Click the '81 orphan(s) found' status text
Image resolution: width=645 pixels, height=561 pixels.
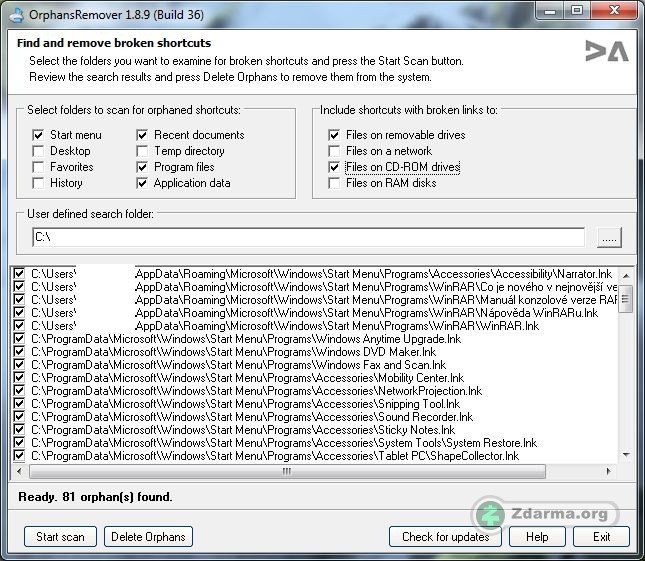tap(117, 497)
